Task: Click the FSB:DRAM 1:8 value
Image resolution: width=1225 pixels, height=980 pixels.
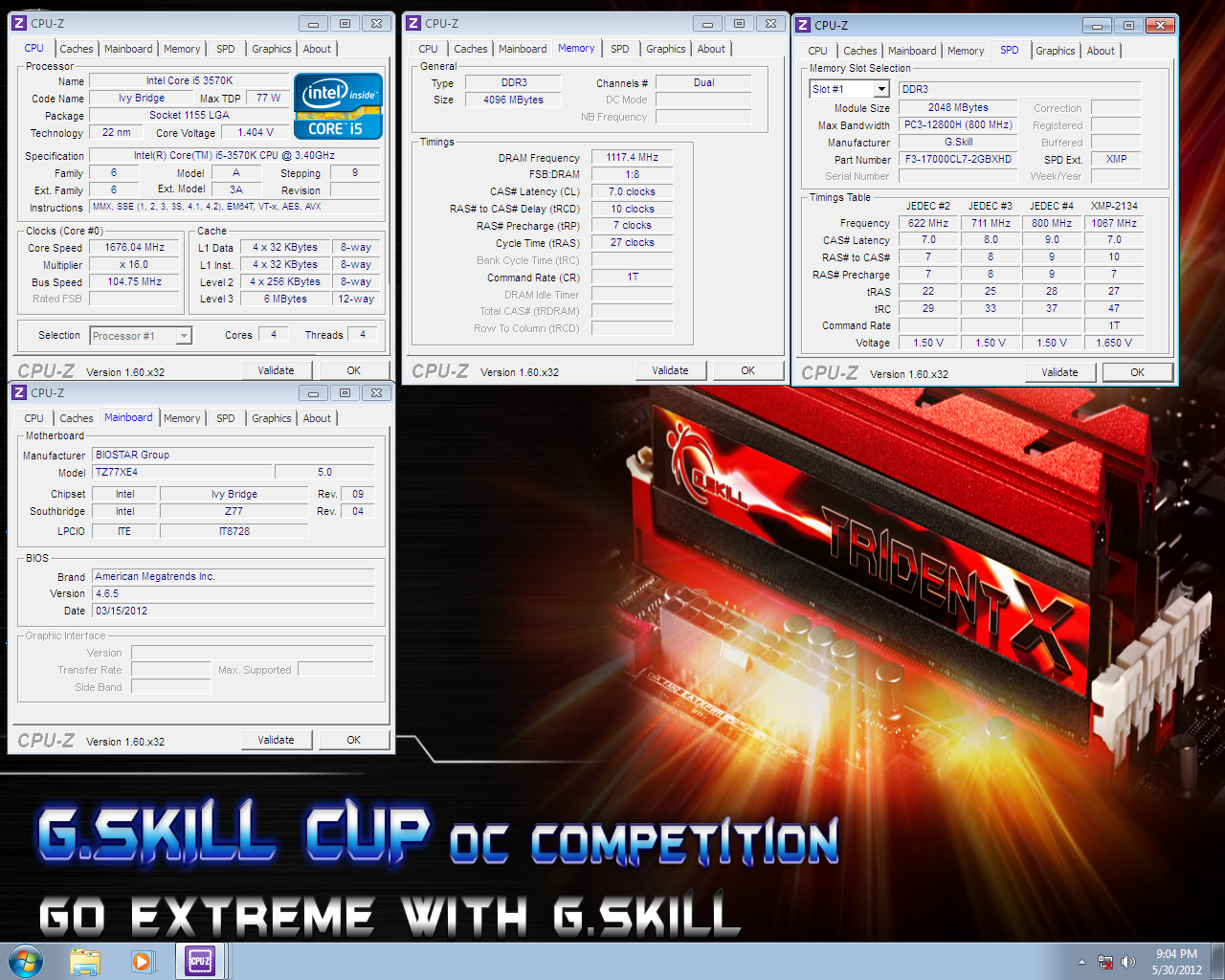Action: pyautogui.click(x=632, y=174)
